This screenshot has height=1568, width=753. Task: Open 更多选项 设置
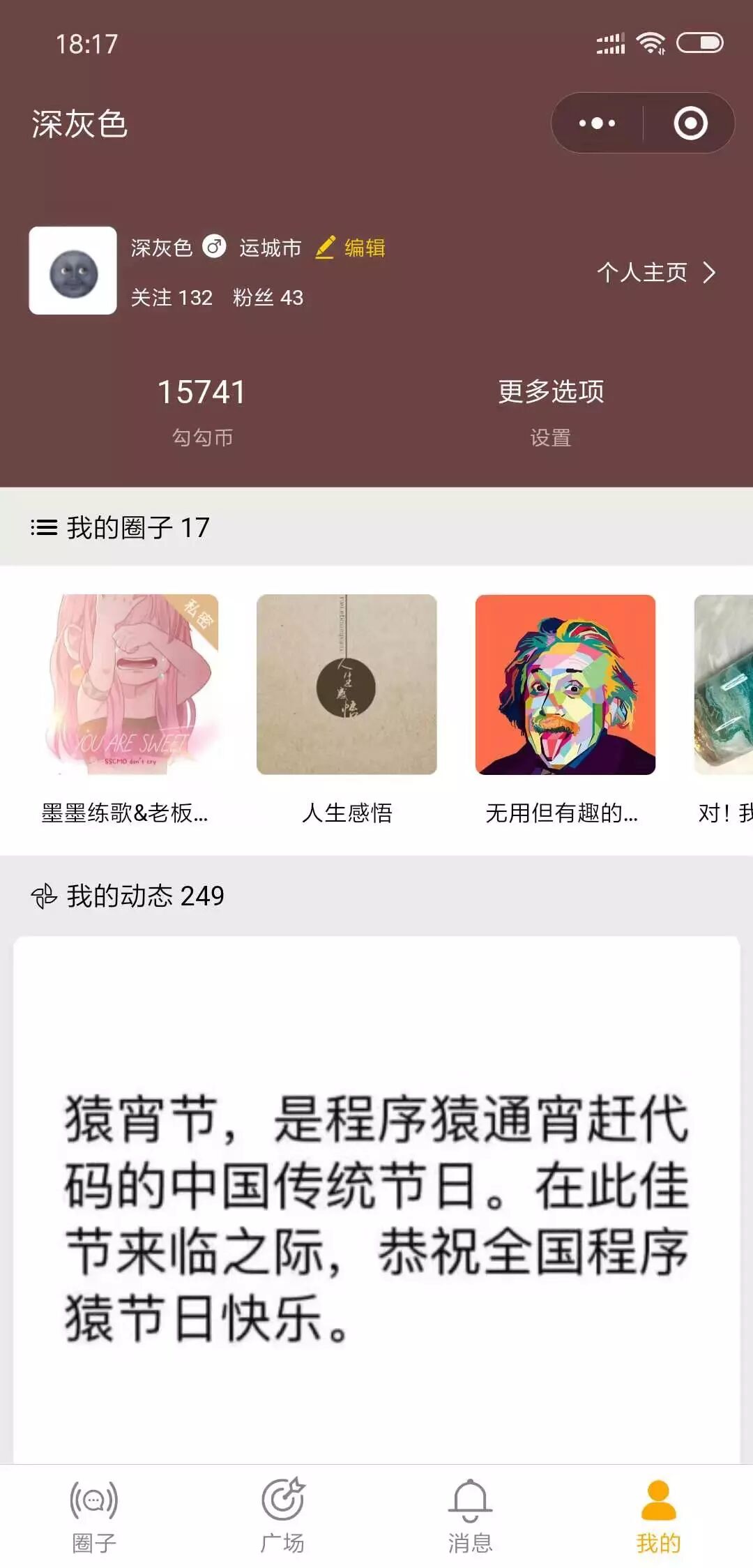coord(551,412)
